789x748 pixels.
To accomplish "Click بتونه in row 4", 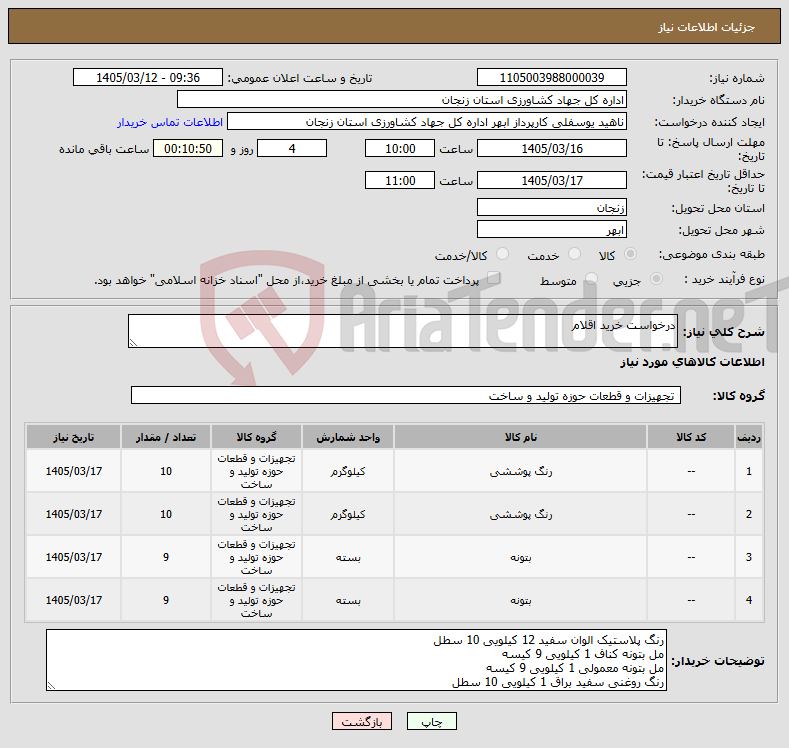I will tap(520, 600).
